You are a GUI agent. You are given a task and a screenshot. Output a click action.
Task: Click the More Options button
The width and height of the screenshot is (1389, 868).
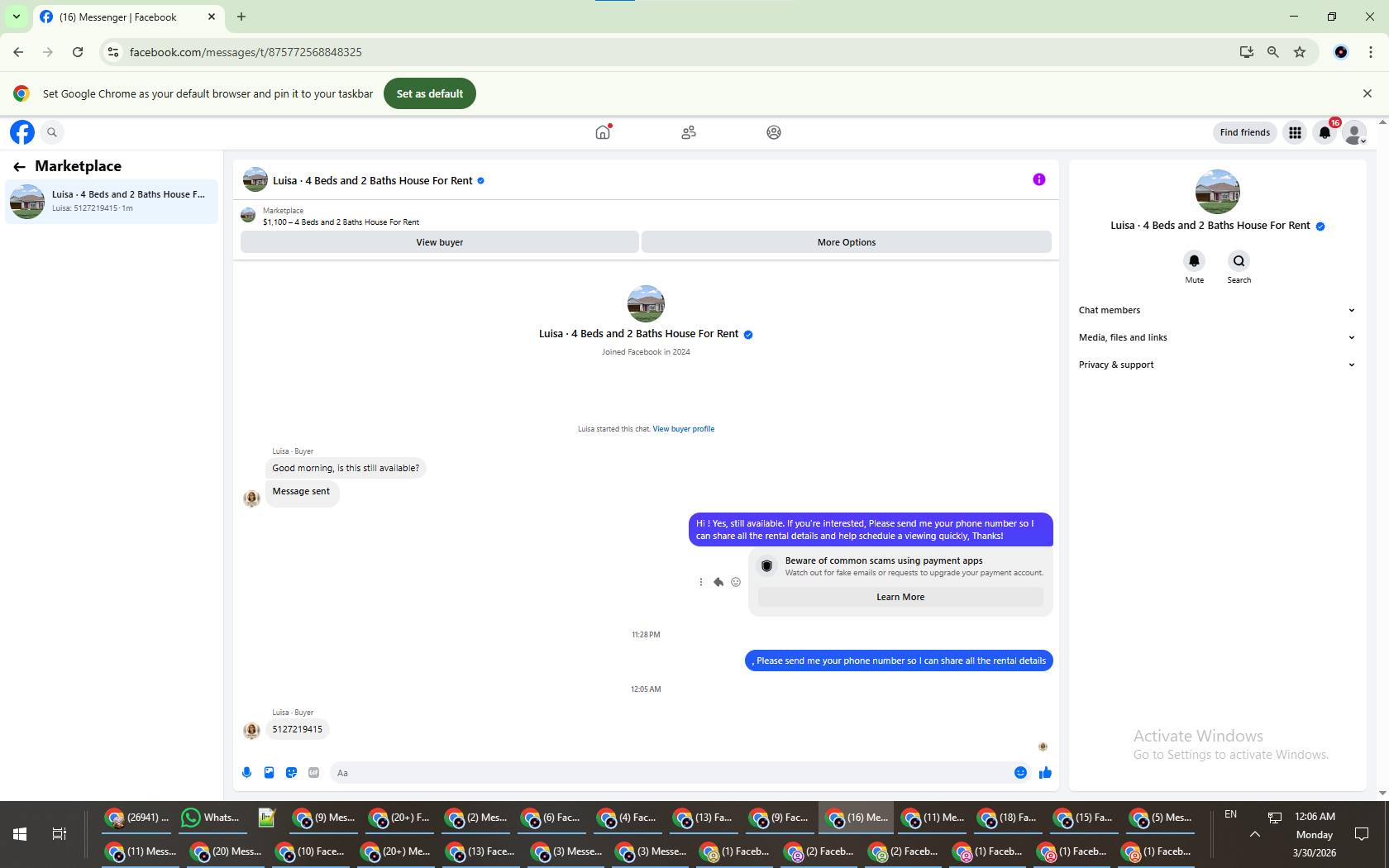847,242
